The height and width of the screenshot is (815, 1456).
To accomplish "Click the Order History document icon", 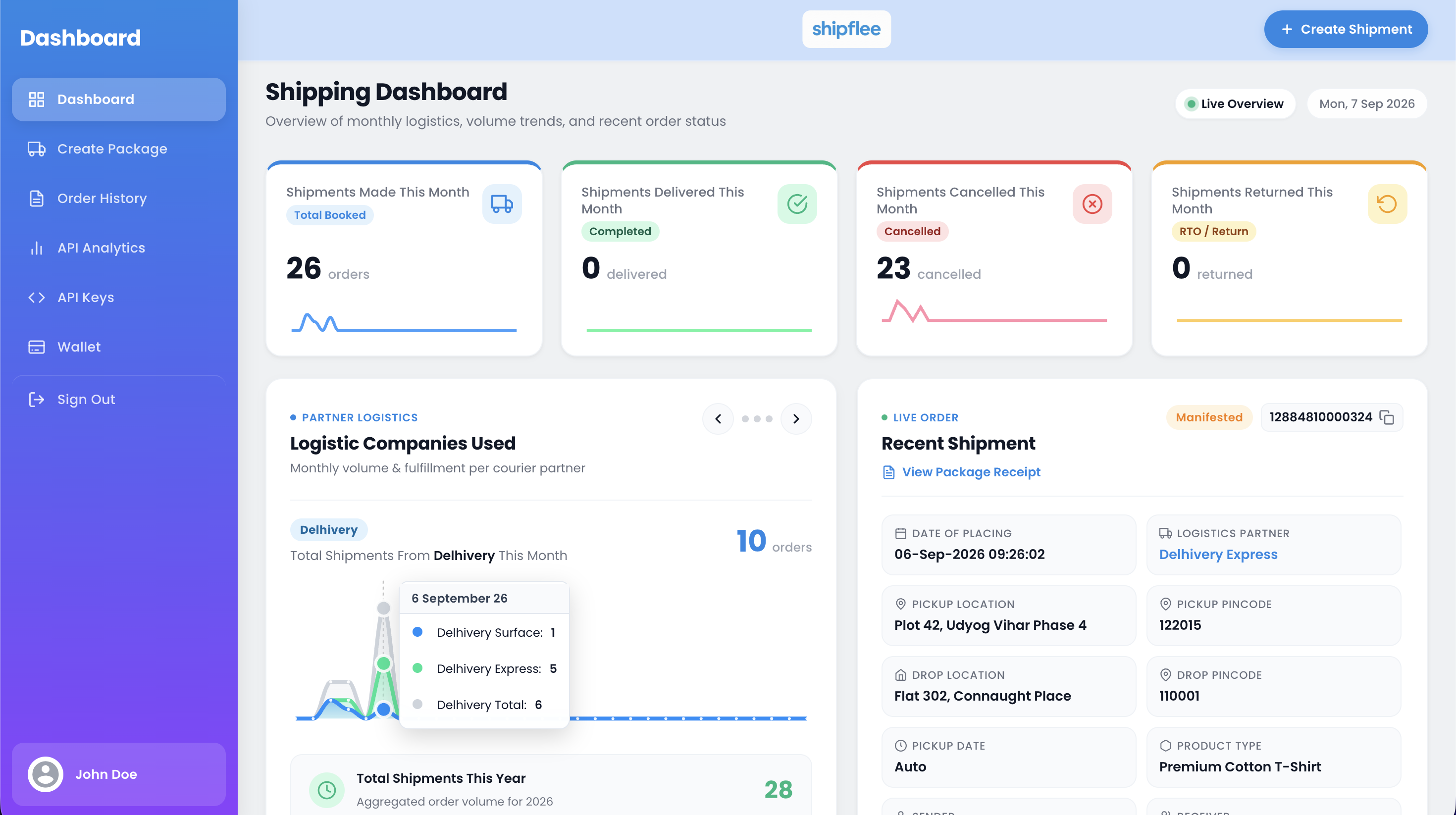I will (37, 199).
